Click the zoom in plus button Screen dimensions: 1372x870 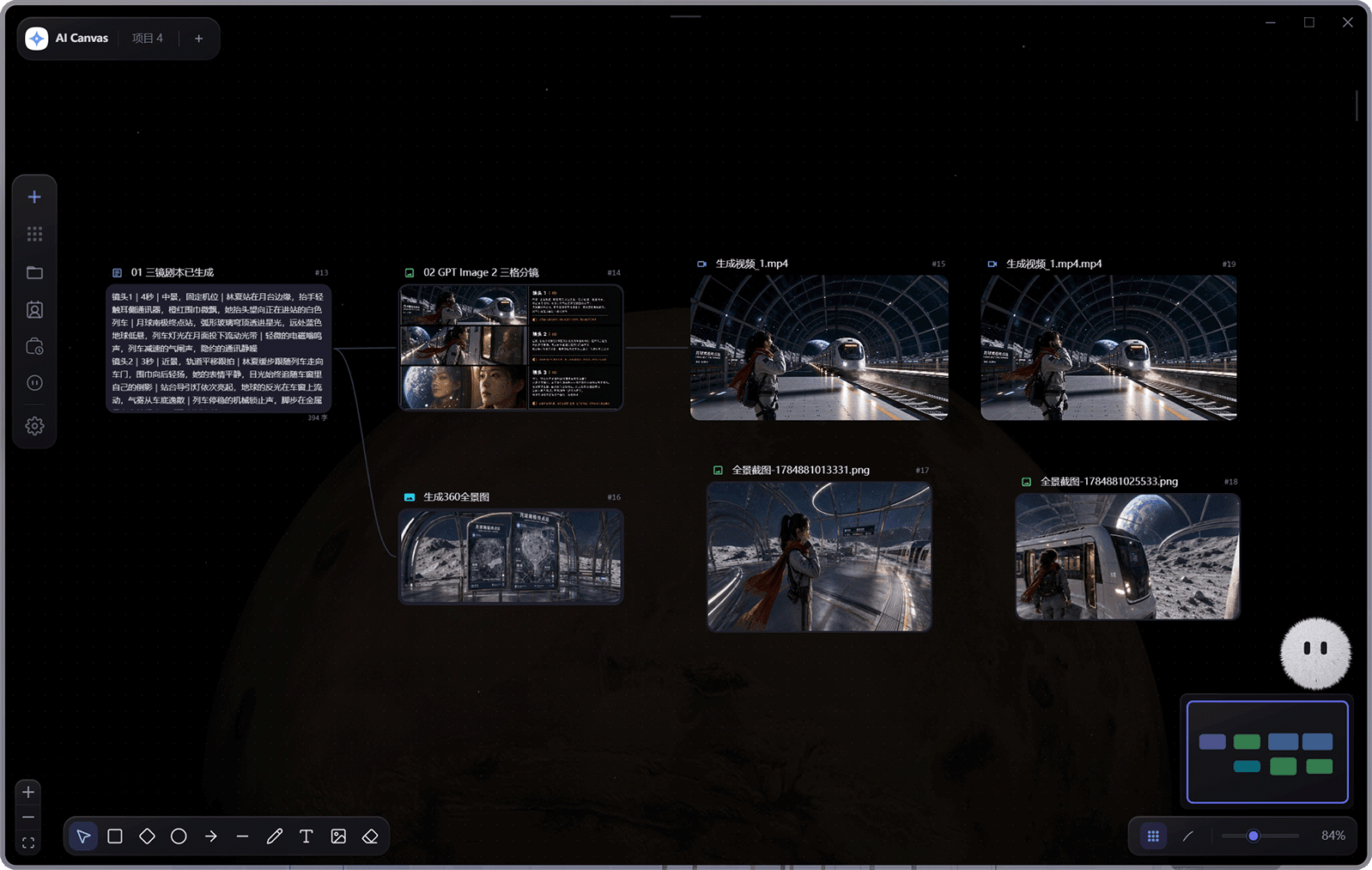tap(28, 792)
